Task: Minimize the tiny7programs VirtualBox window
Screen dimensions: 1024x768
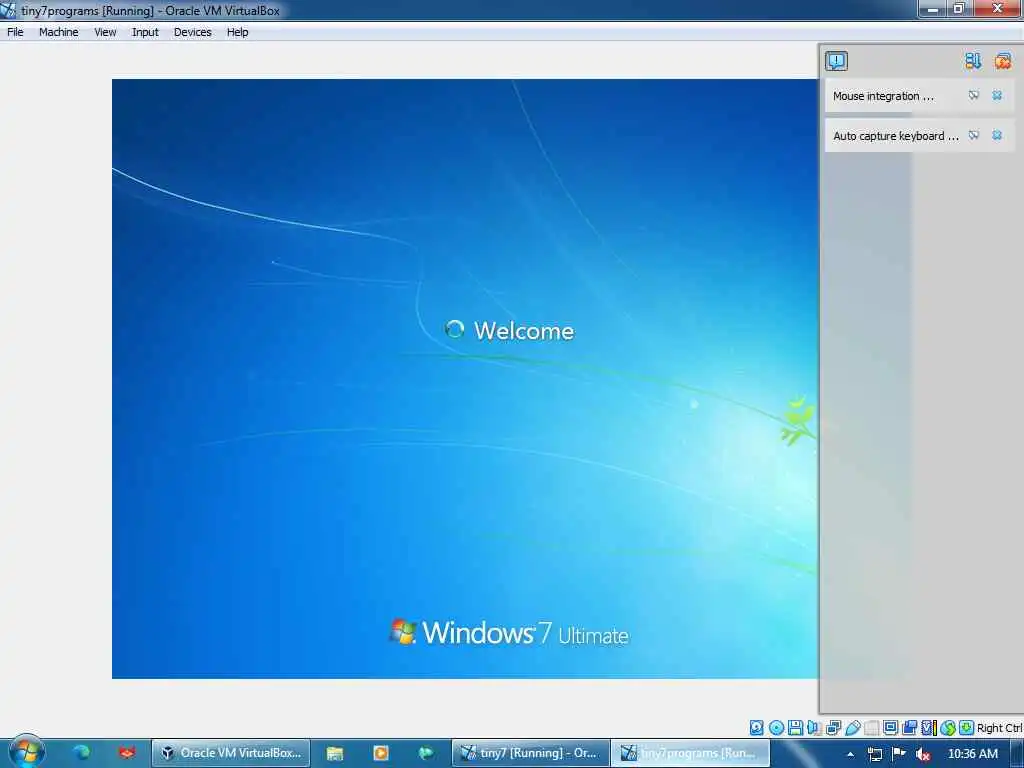Action: click(x=933, y=9)
